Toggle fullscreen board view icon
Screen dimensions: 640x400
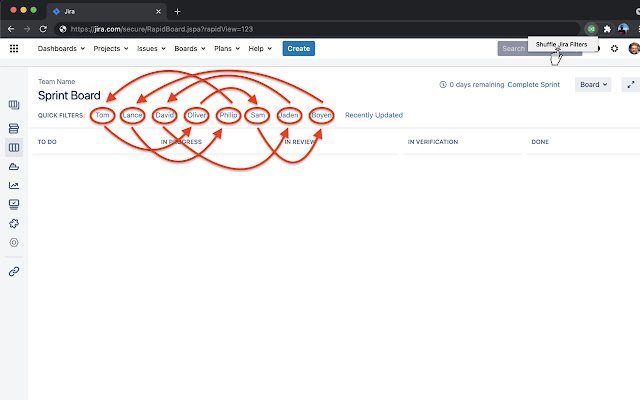click(x=631, y=84)
